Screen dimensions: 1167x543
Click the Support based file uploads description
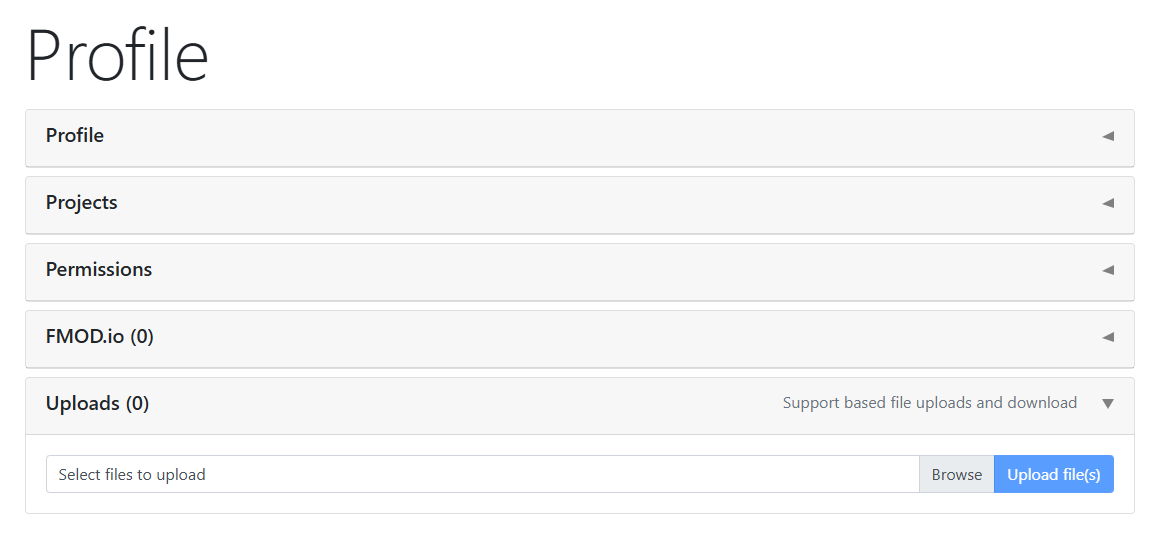pos(929,403)
